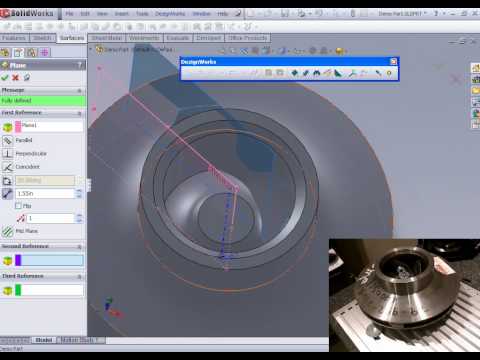Image resolution: width=480 pixels, height=360 pixels.
Task: Collapse the Third Reference section
Action: pyautogui.click(x=79, y=276)
